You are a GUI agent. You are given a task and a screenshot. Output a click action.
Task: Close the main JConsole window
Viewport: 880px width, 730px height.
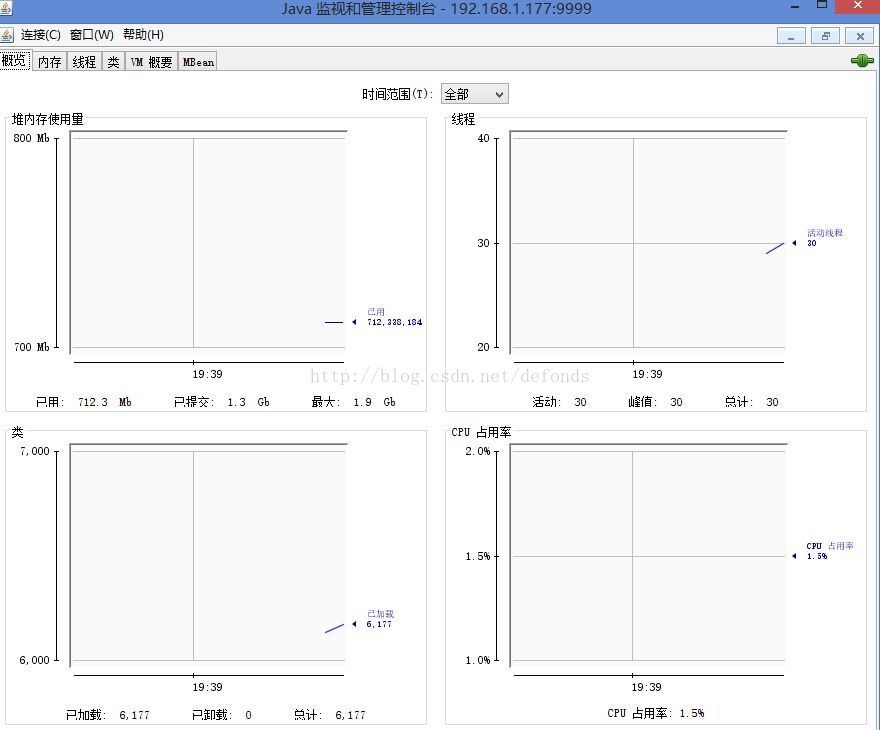click(858, 6)
